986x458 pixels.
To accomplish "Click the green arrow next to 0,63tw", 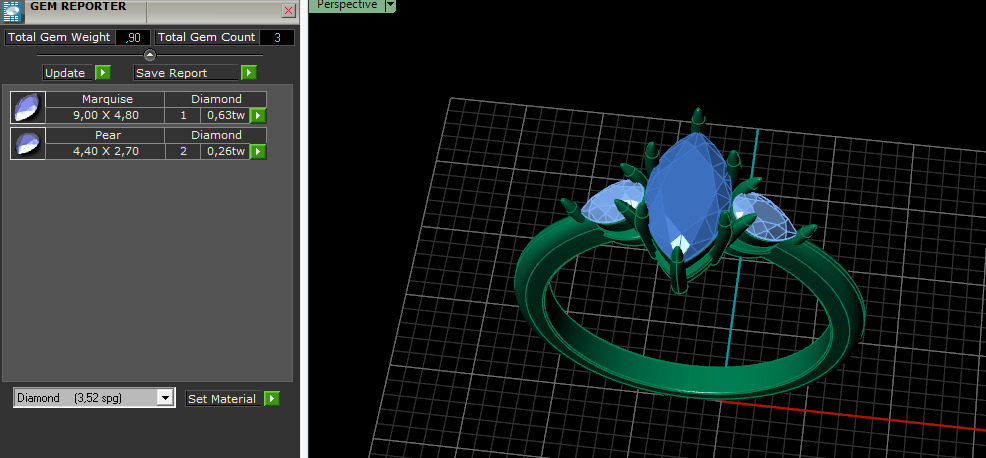I will (258, 116).
